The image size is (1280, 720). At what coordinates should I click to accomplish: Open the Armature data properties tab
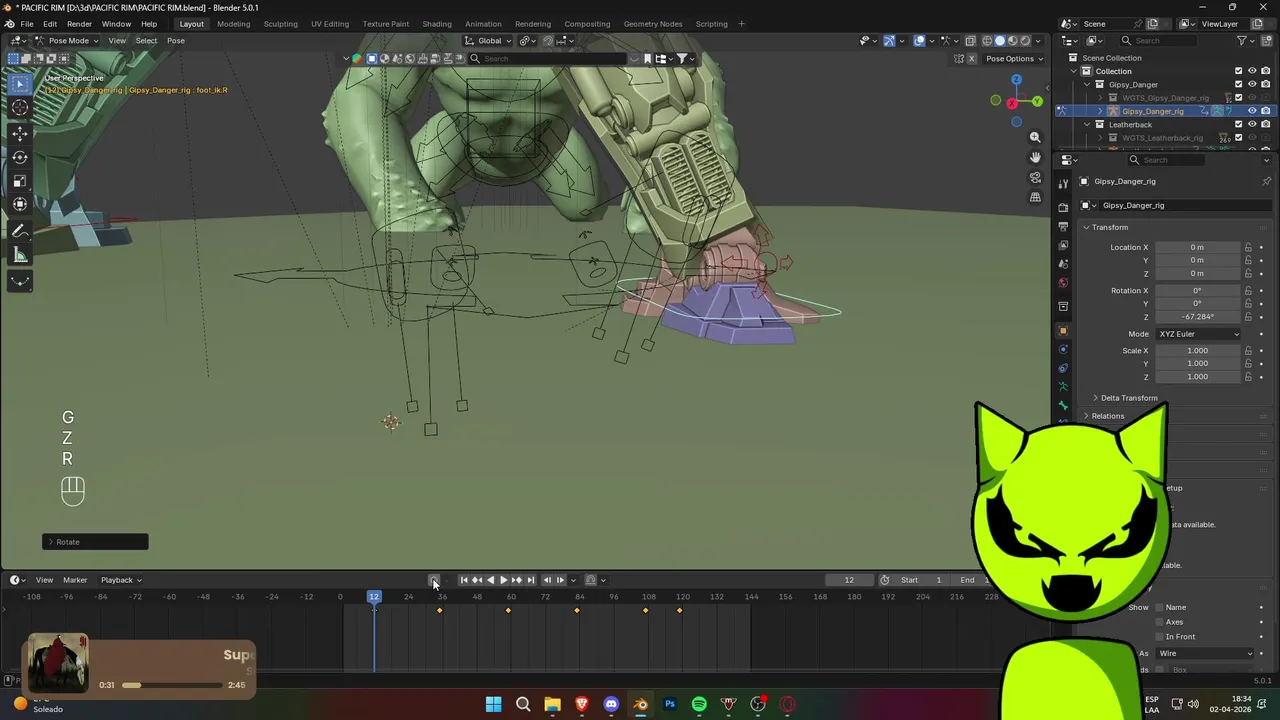(1063, 387)
